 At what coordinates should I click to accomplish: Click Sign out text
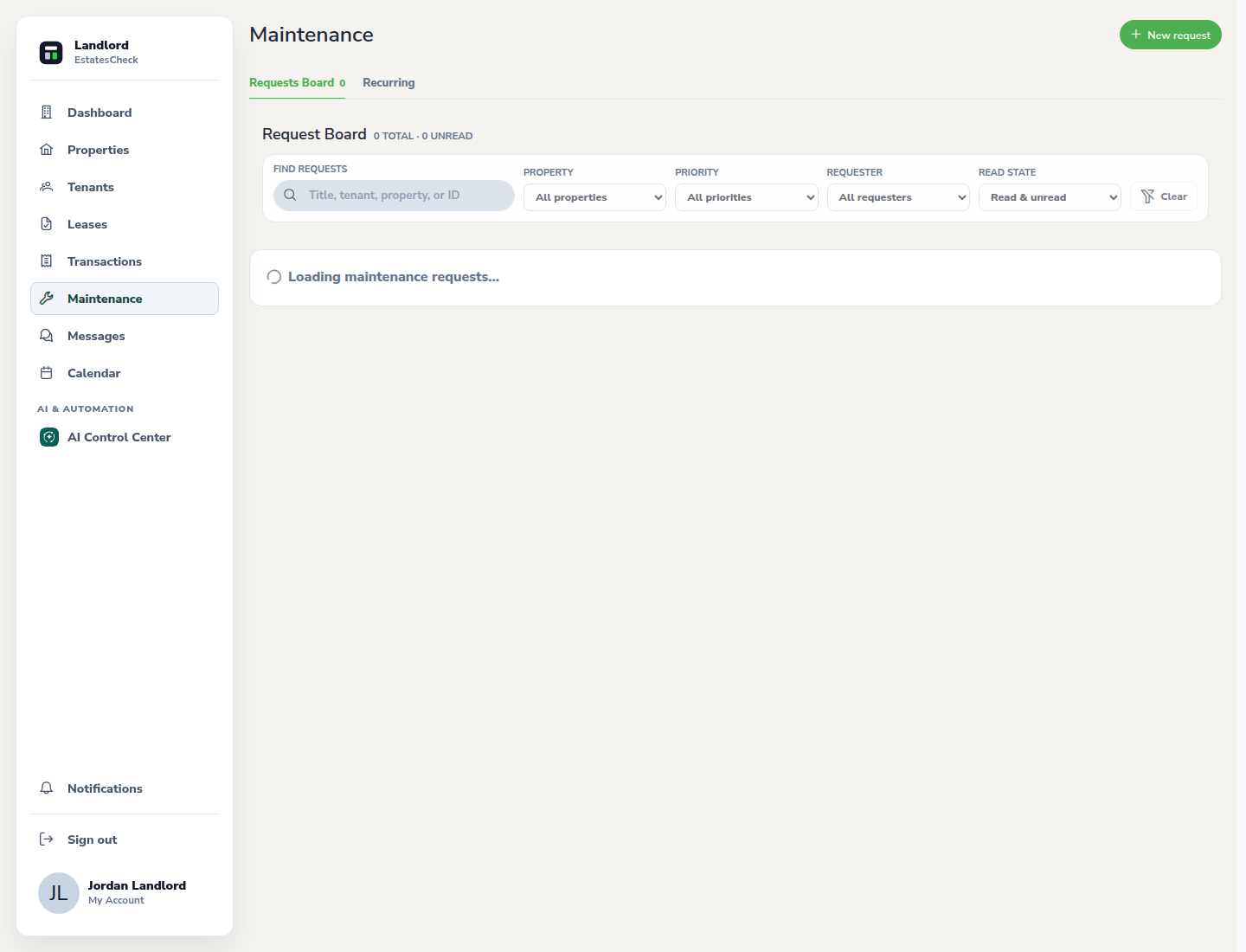click(92, 839)
